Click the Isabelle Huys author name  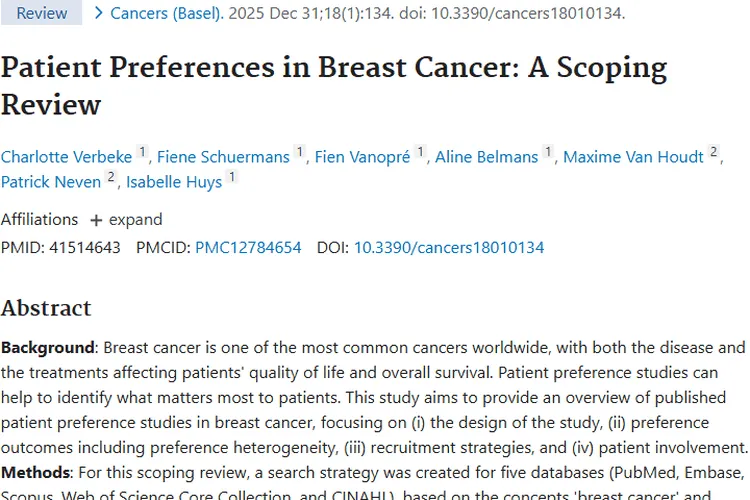tap(174, 182)
